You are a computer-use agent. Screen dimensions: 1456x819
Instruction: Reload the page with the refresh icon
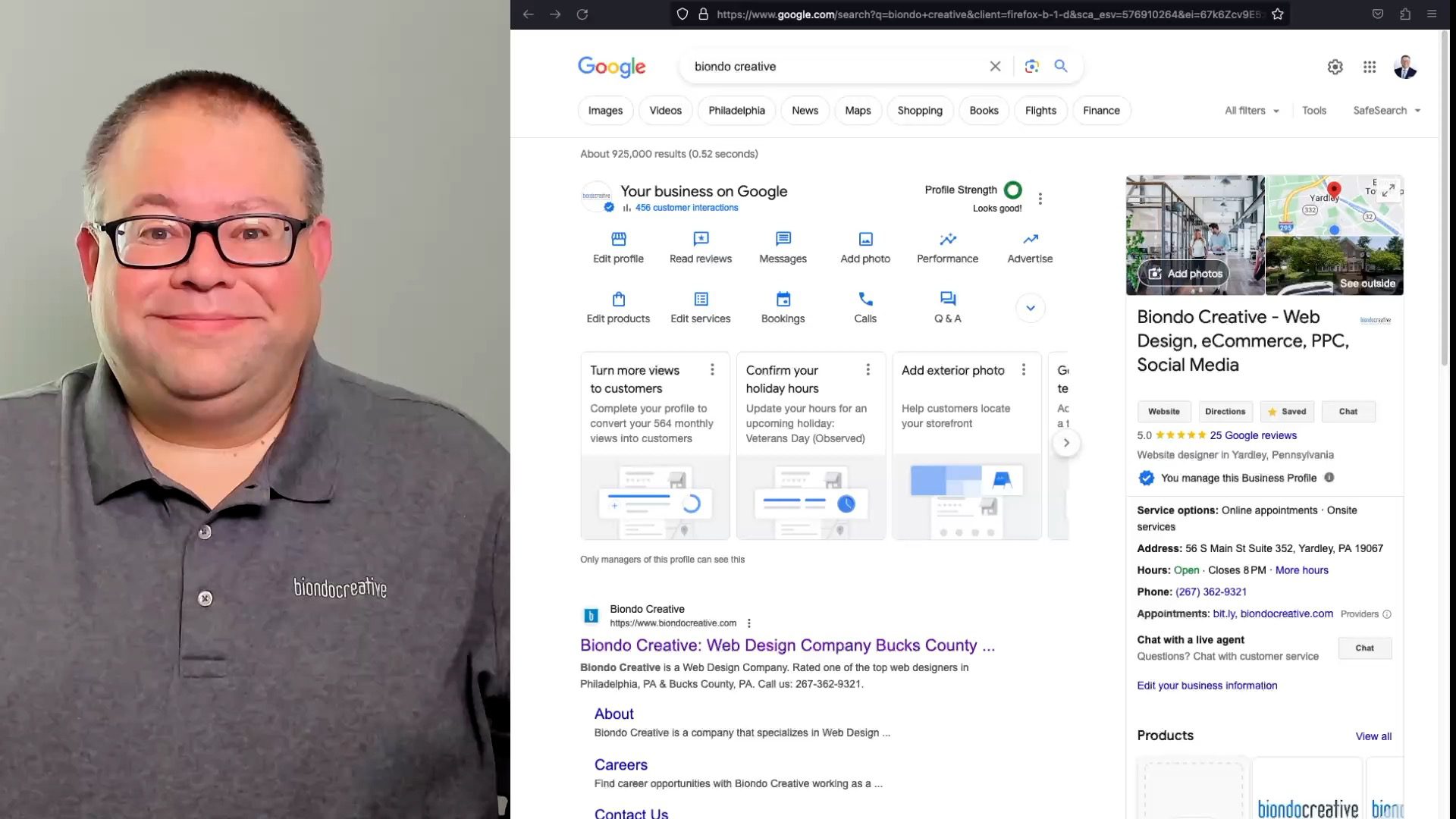[x=582, y=14]
